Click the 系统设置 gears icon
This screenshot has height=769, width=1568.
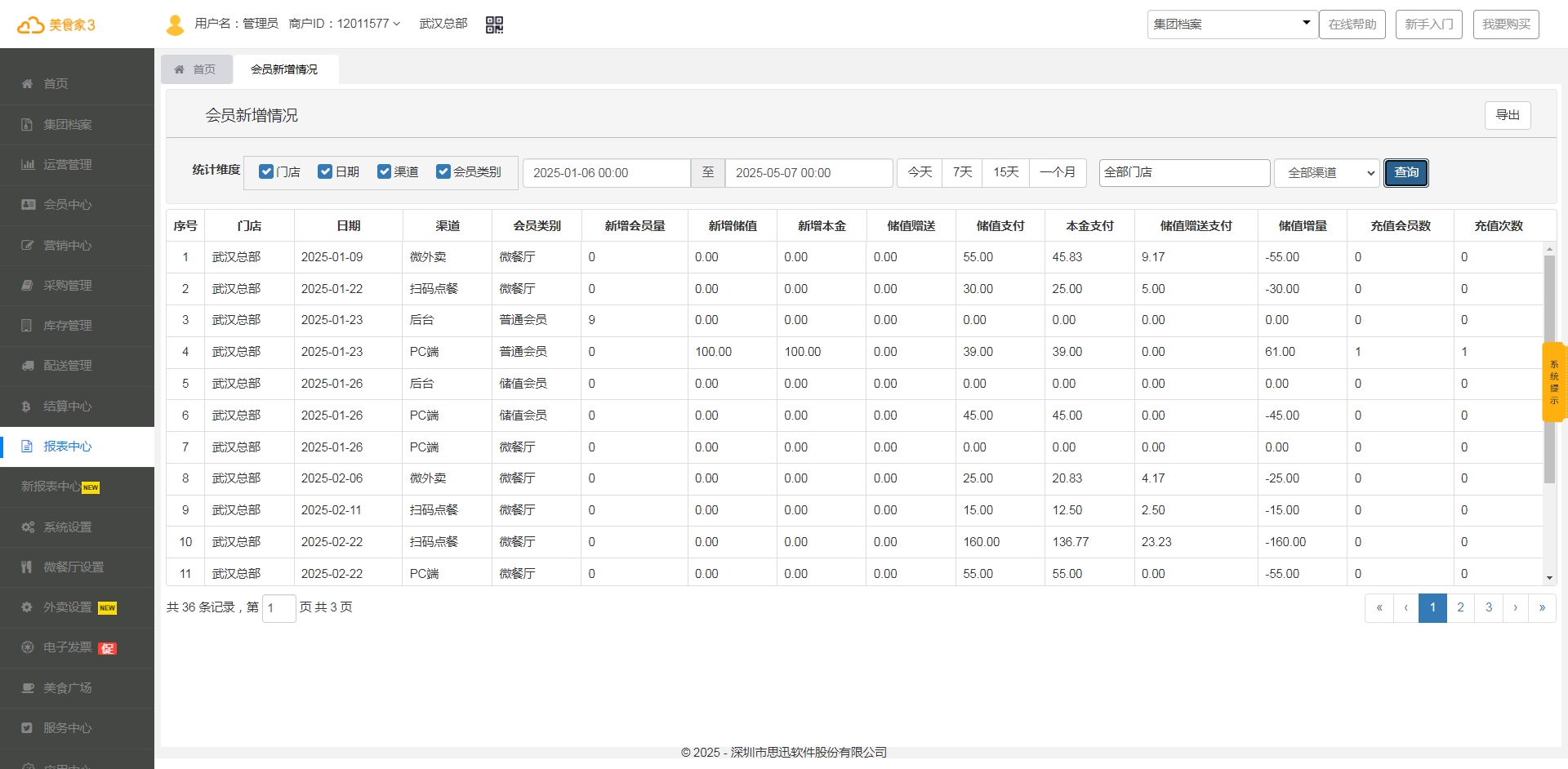click(x=28, y=527)
